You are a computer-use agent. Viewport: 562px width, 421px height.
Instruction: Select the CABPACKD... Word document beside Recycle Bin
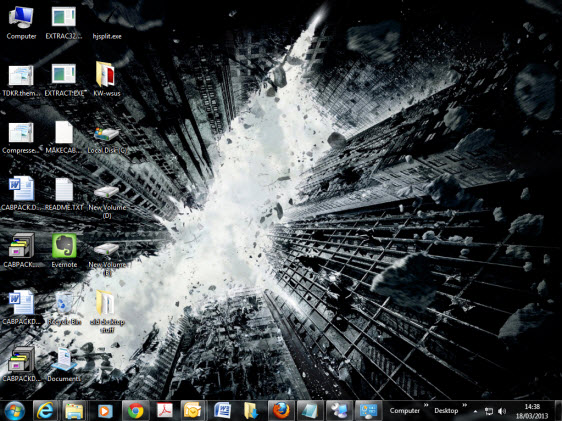pos(22,303)
